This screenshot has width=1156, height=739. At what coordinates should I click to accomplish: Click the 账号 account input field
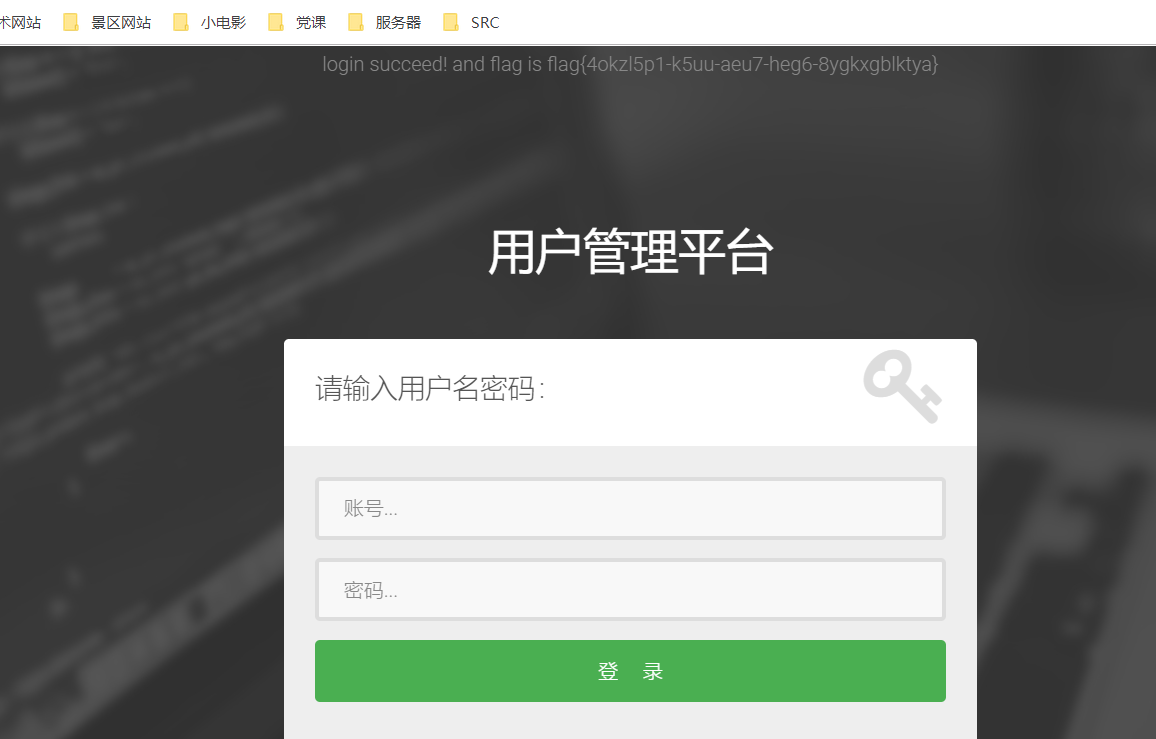tap(630, 508)
